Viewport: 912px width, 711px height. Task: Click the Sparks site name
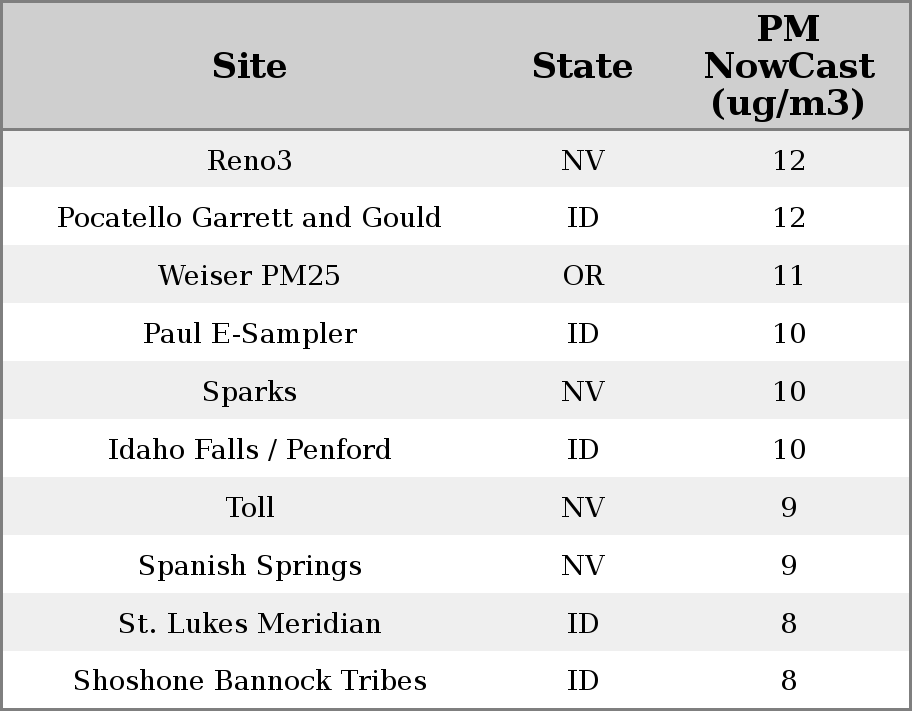click(x=249, y=392)
